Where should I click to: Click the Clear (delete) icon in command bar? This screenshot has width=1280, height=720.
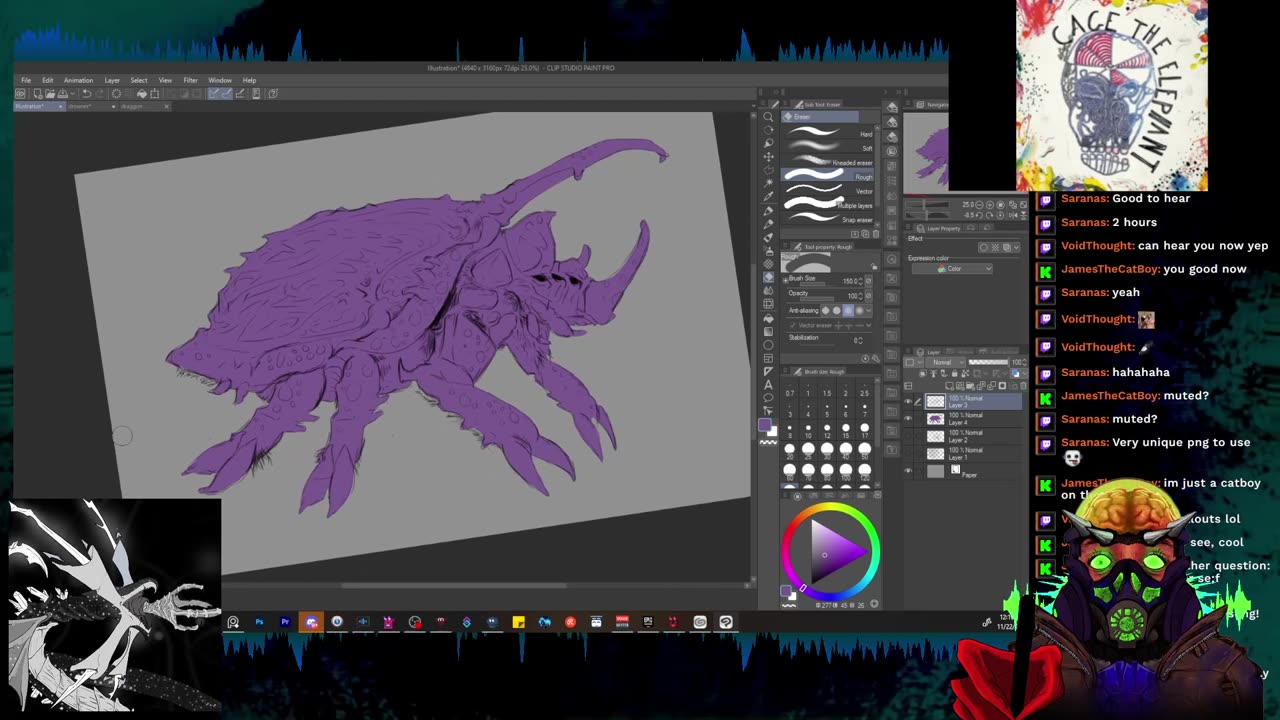tap(116, 94)
